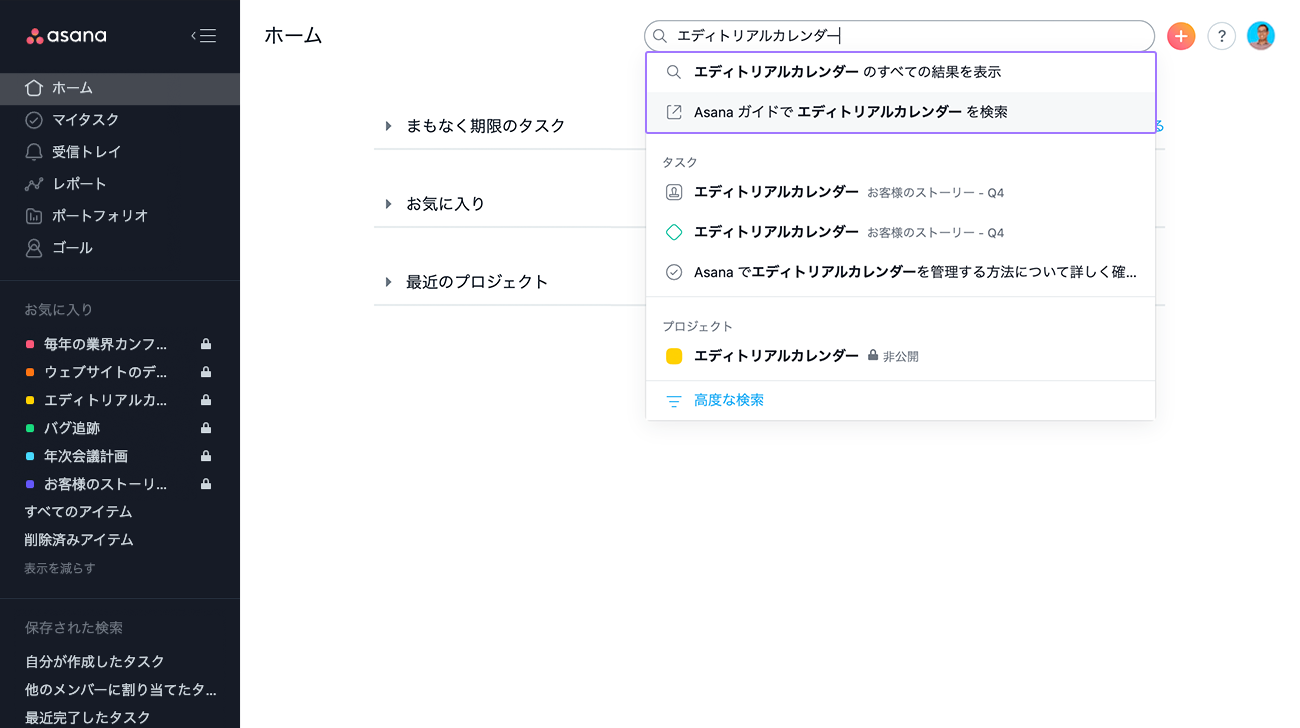The height and width of the screenshot is (728, 1300).
Task: Open the first エディトリアルカレンダー task result
Action: click(901, 192)
